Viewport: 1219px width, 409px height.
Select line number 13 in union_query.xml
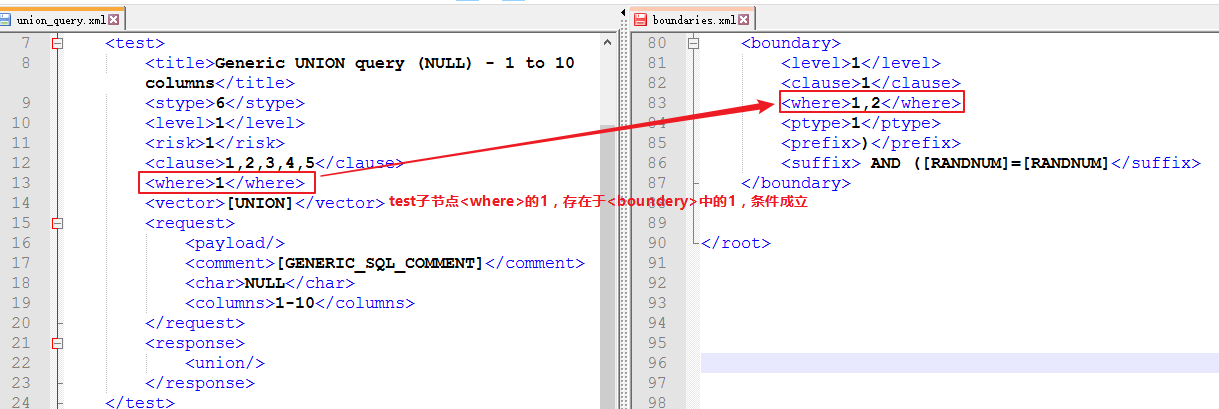coord(21,183)
